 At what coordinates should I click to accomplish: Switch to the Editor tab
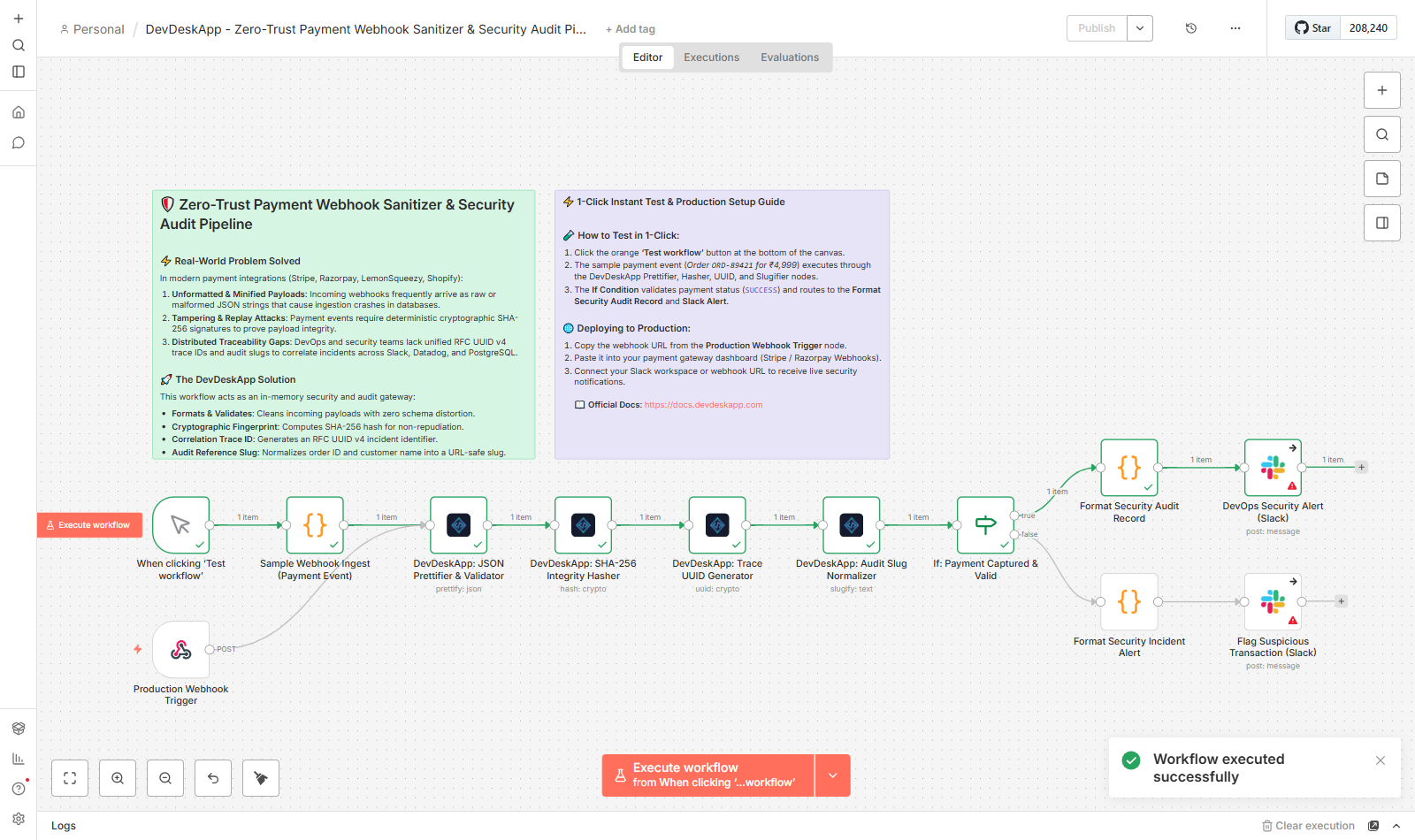[647, 57]
